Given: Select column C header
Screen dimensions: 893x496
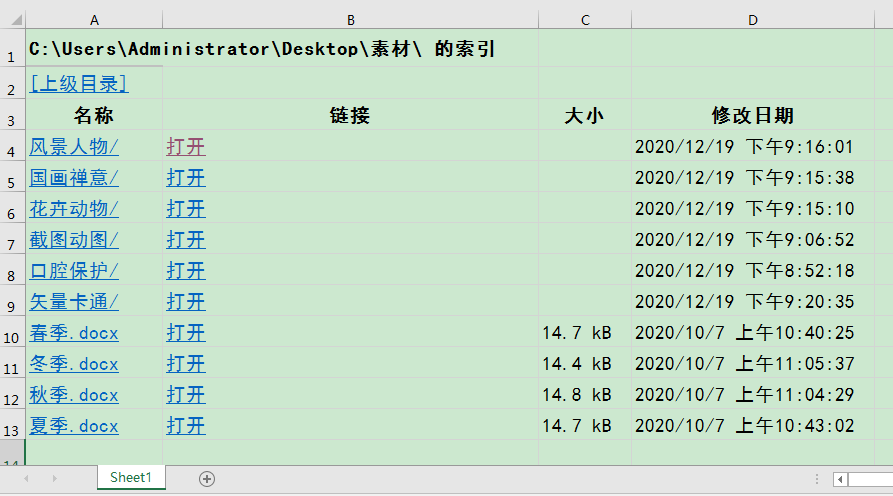Looking at the screenshot, I should [x=585, y=21].
